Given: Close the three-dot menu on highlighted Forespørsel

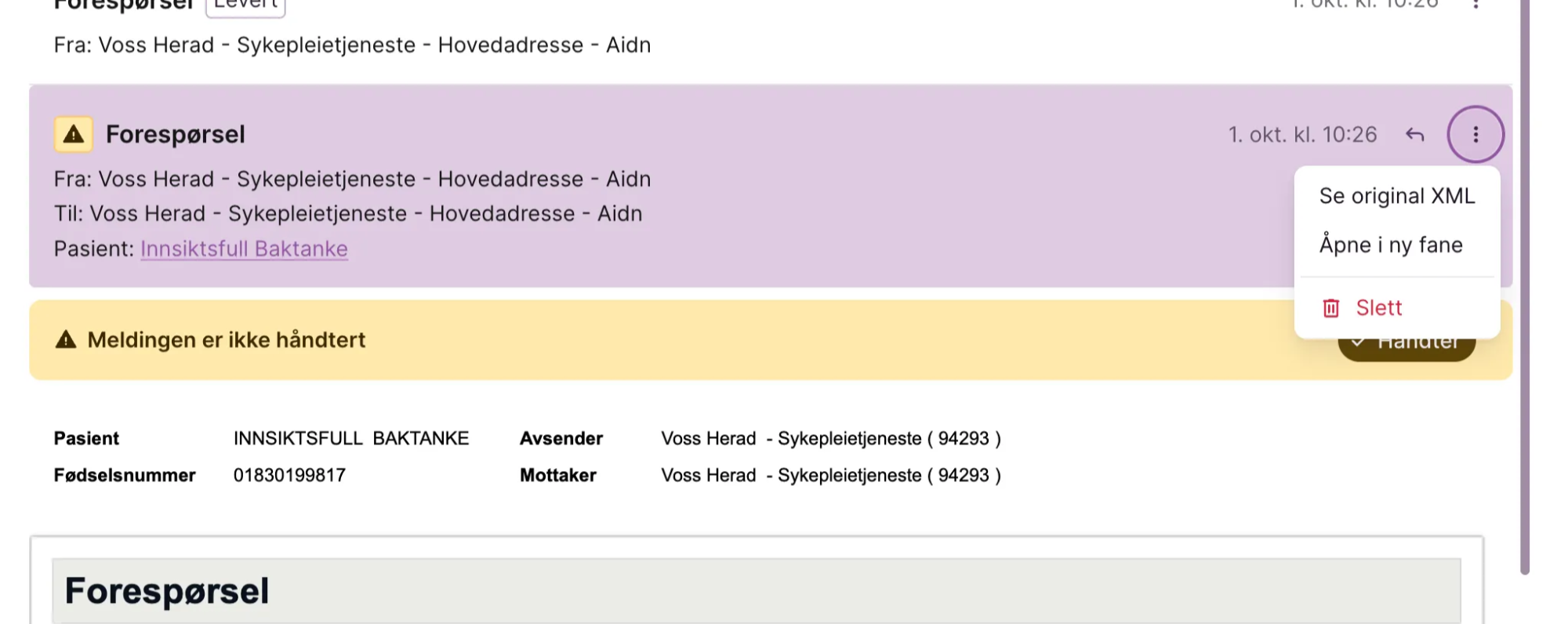Looking at the screenshot, I should [1475, 135].
